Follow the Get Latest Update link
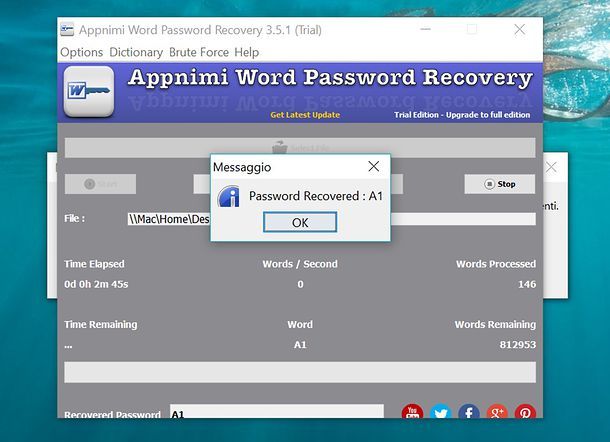The height and width of the screenshot is (442, 610). click(x=305, y=115)
